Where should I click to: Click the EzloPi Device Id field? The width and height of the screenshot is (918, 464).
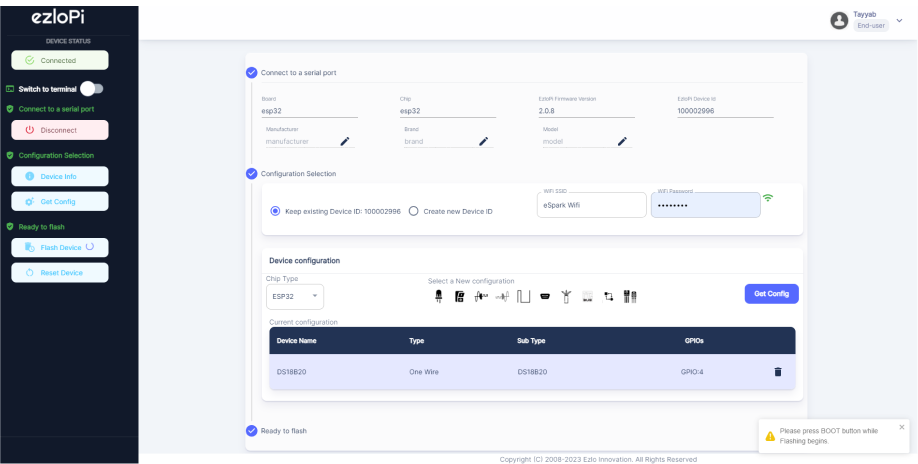click(725, 111)
